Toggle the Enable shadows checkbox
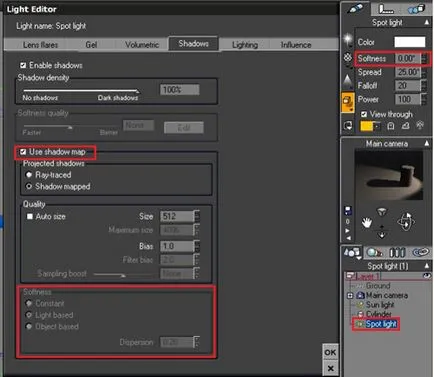434x377 pixels. 23,65
